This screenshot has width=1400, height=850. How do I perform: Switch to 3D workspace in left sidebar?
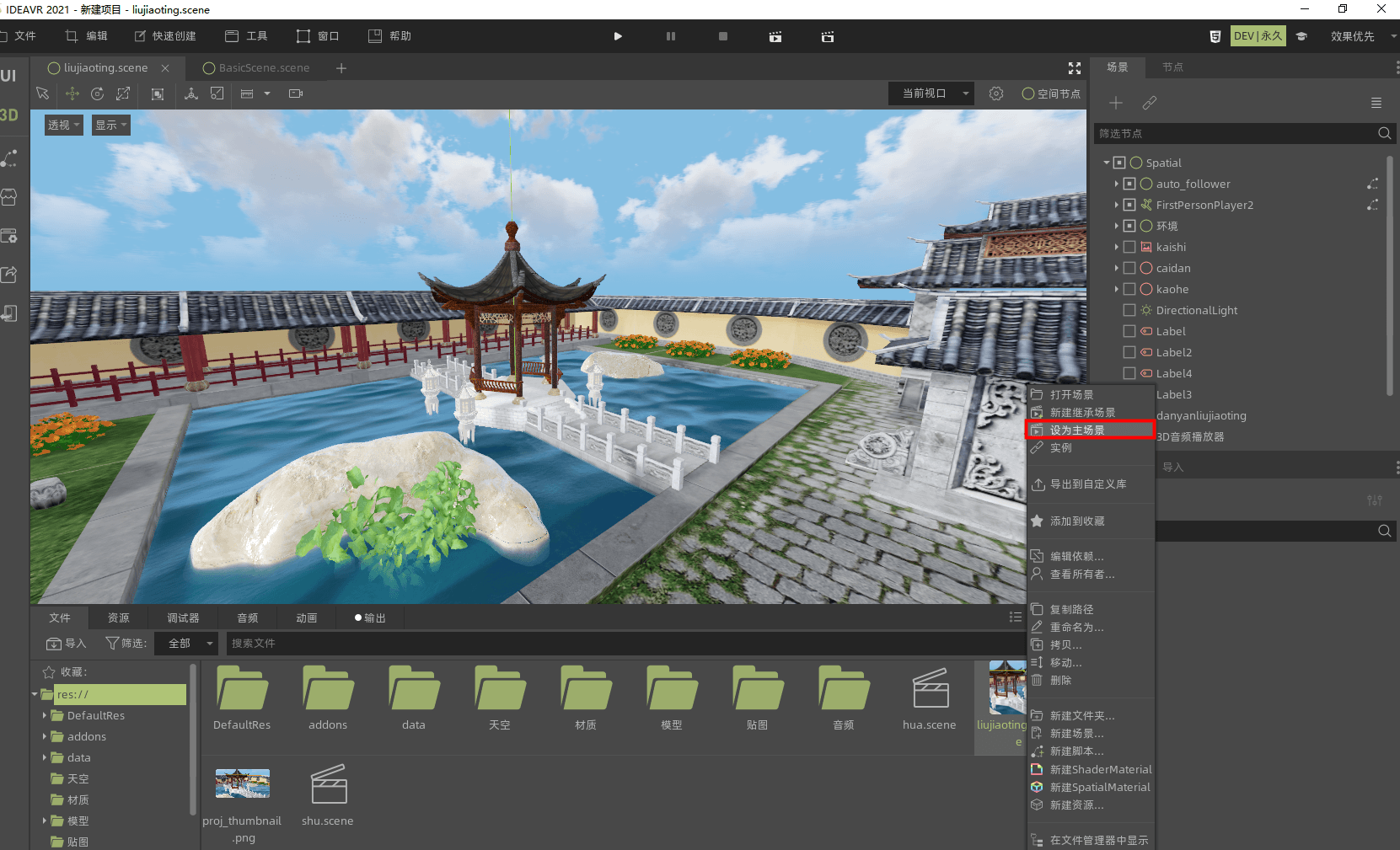(9, 115)
